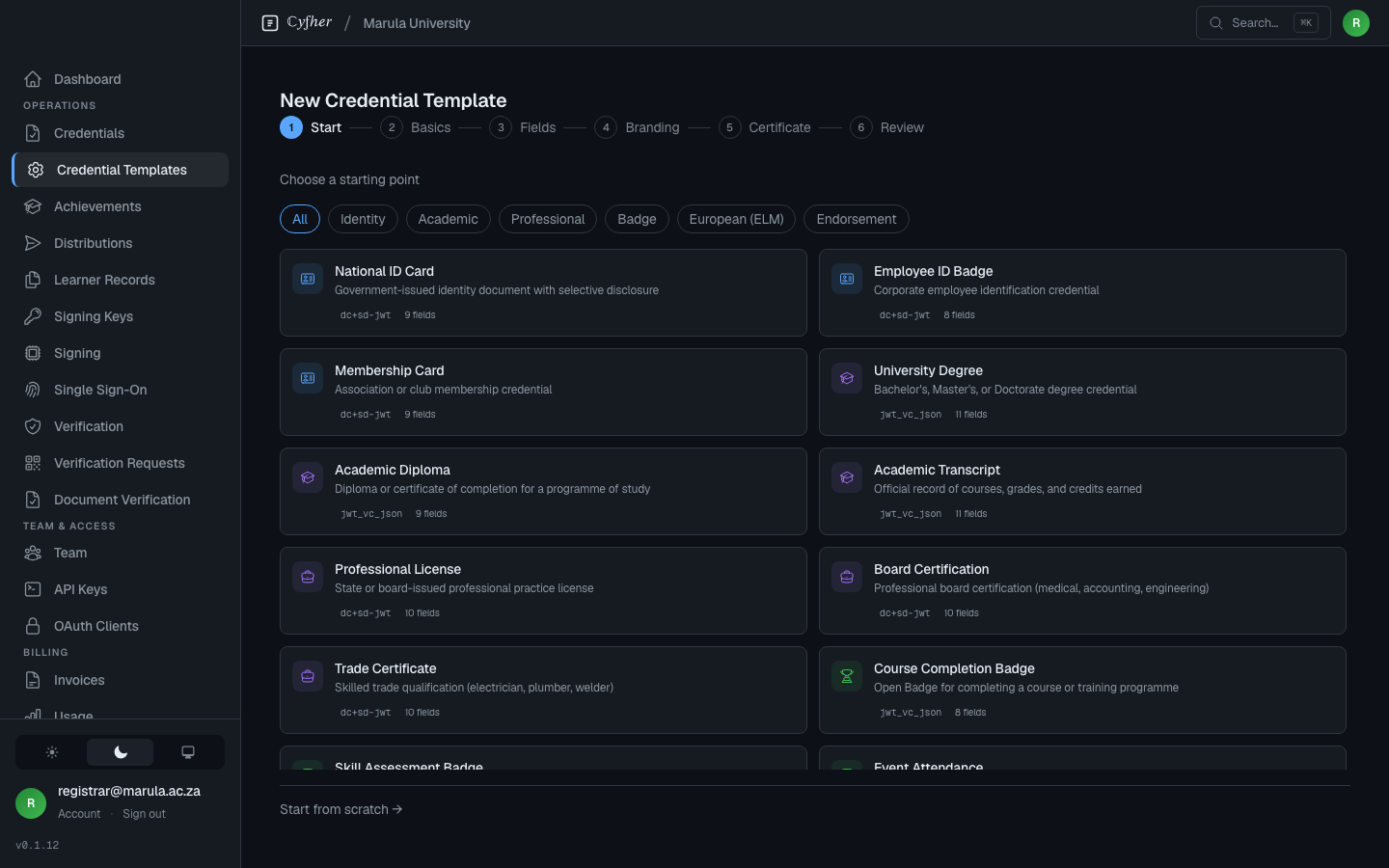Click the Academic Transcript cap icon

(847, 477)
